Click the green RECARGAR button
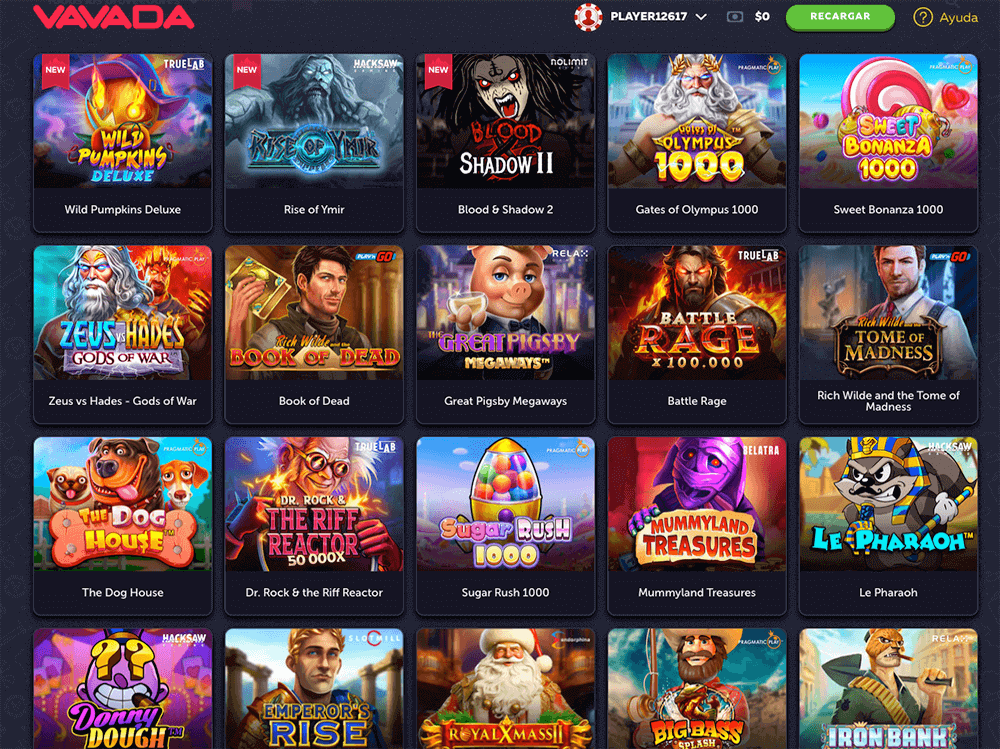1000x749 pixels. coord(840,17)
